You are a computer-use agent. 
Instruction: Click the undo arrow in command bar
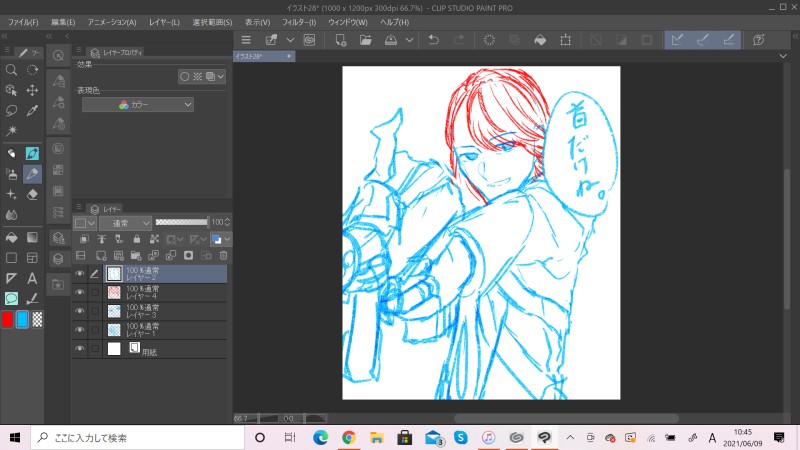(x=433, y=40)
